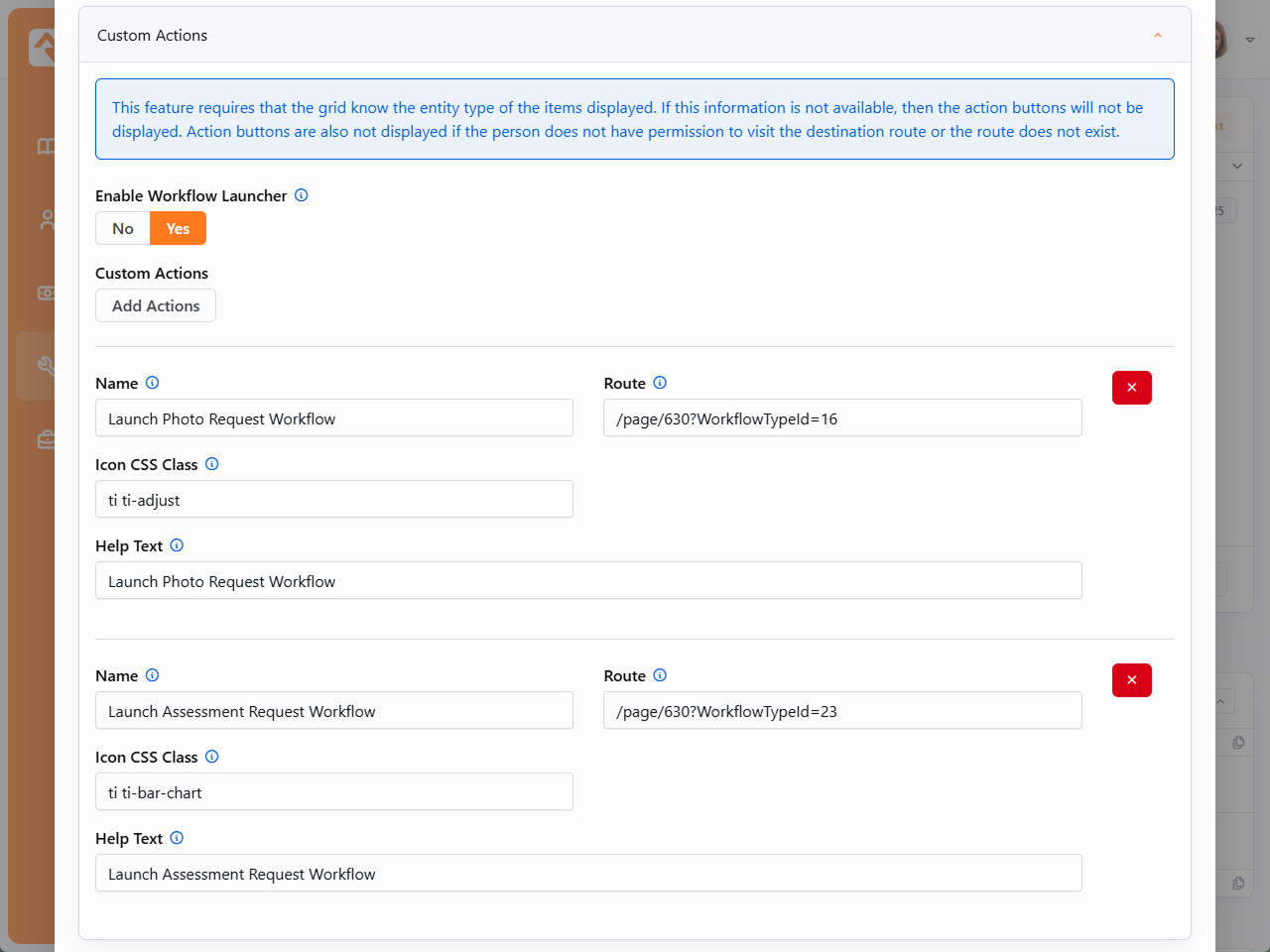Focus the ti ti-adjust icon class field
The width and height of the screenshot is (1270, 952).
point(333,500)
